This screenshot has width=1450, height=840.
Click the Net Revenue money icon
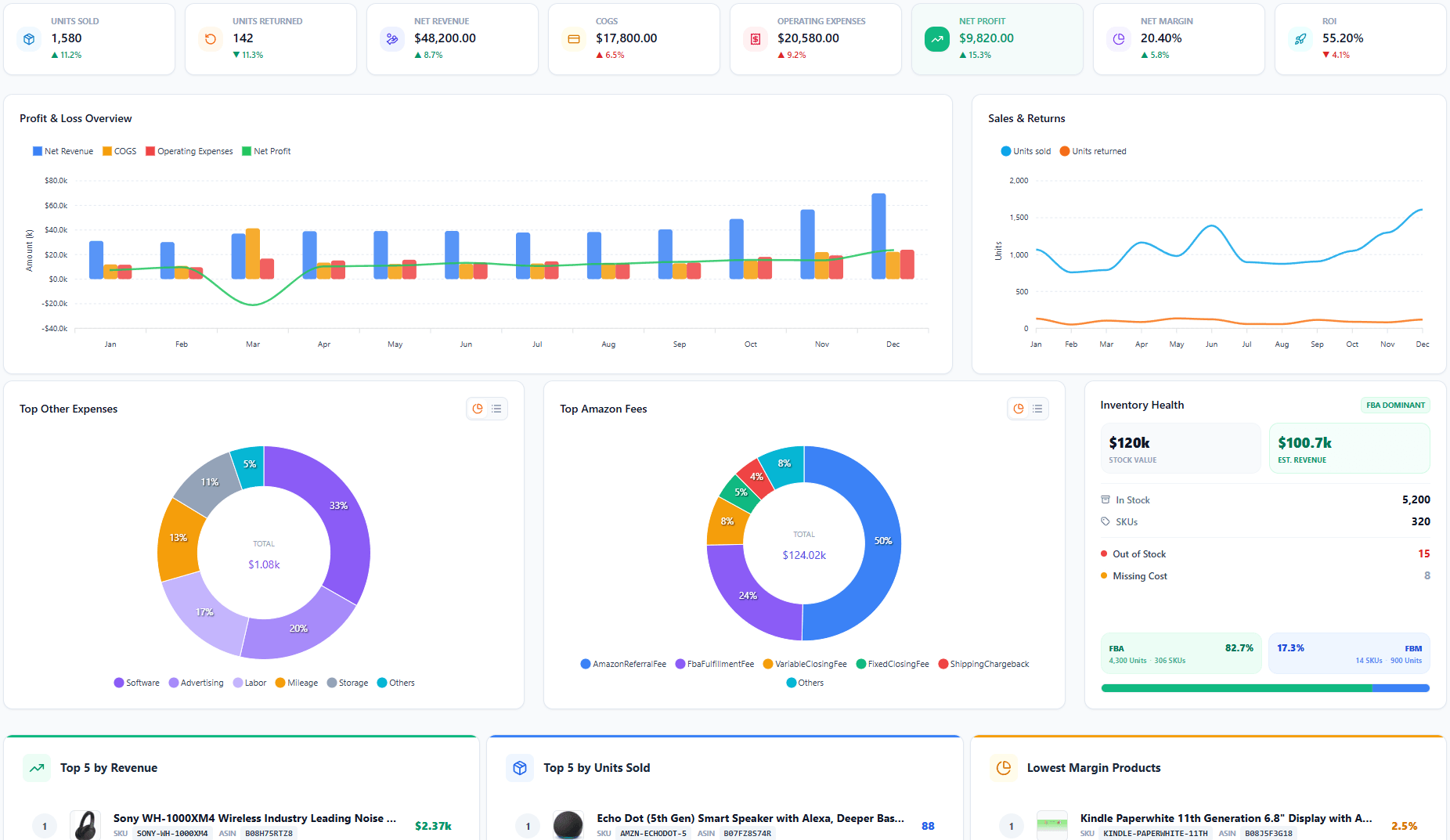pyautogui.click(x=392, y=38)
